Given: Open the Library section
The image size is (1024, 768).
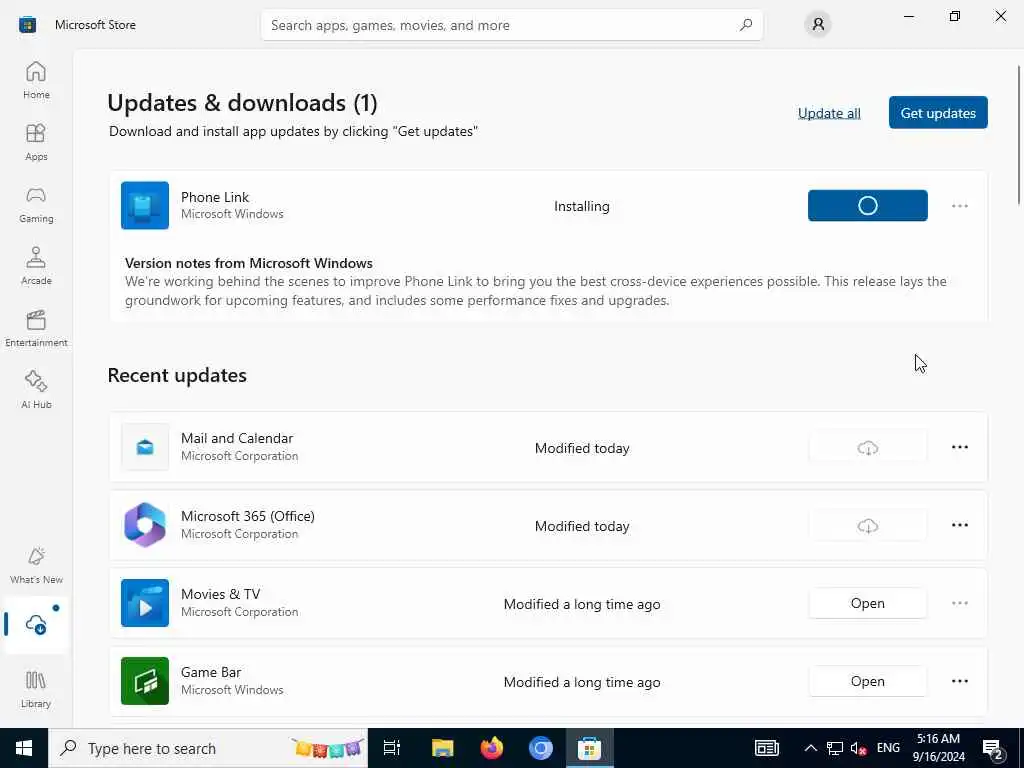Looking at the screenshot, I should [36, 689].
